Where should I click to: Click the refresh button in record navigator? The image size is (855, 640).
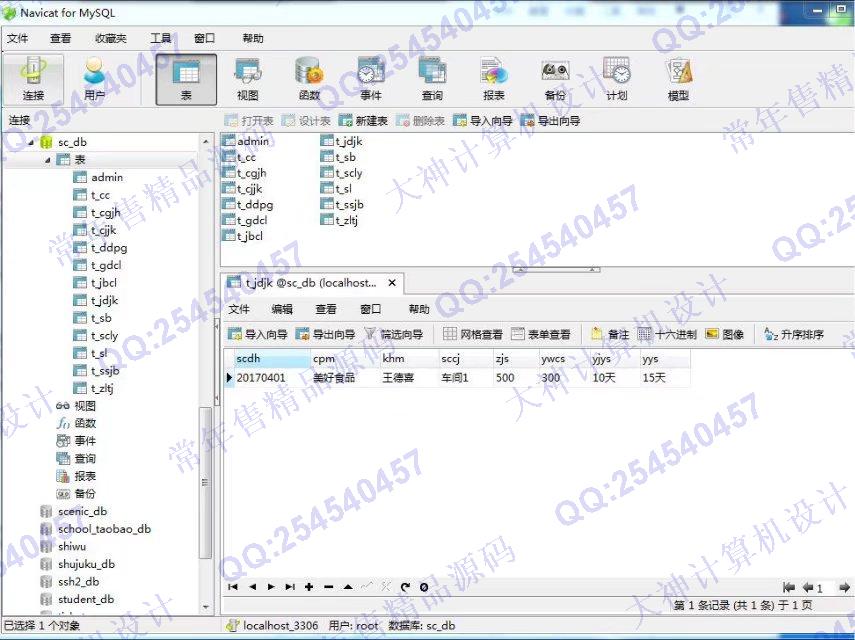pyautogui.click(x=405, y=587)
